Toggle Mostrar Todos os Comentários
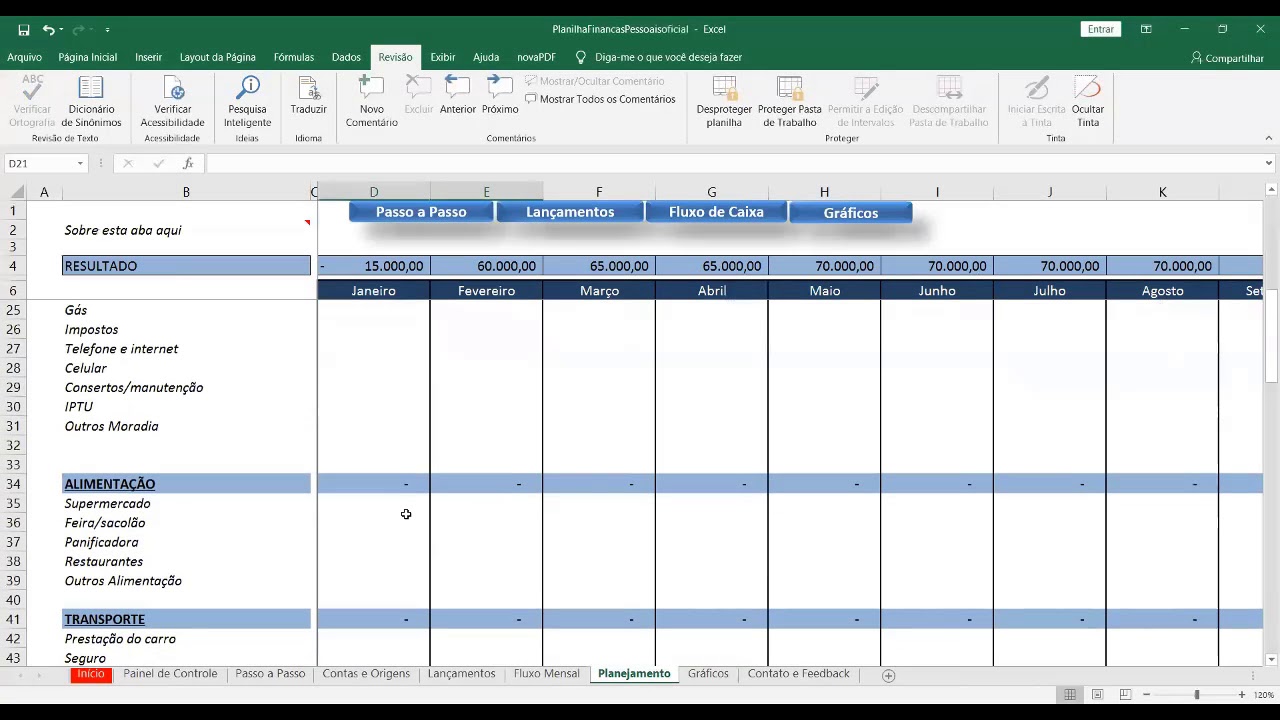The image size is (1280, 720). point(600,99)
